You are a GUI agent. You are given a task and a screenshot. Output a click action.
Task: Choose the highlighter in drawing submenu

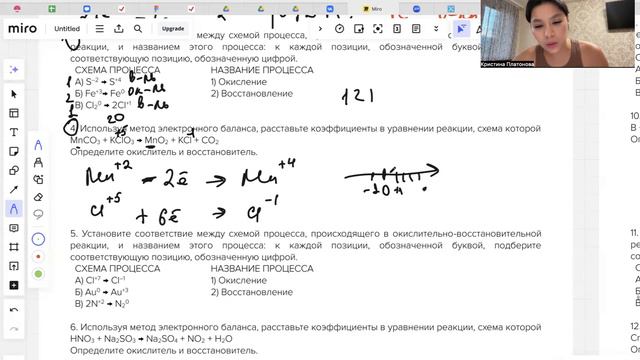coord(38,162)
